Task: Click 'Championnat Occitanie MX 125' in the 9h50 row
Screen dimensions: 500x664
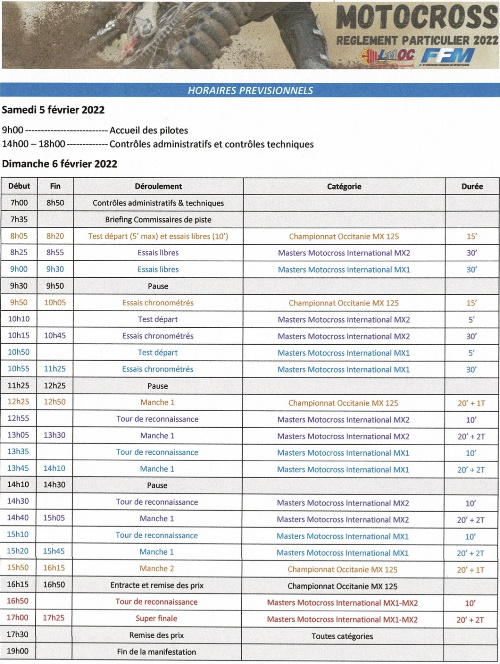Action: [343, 303]
